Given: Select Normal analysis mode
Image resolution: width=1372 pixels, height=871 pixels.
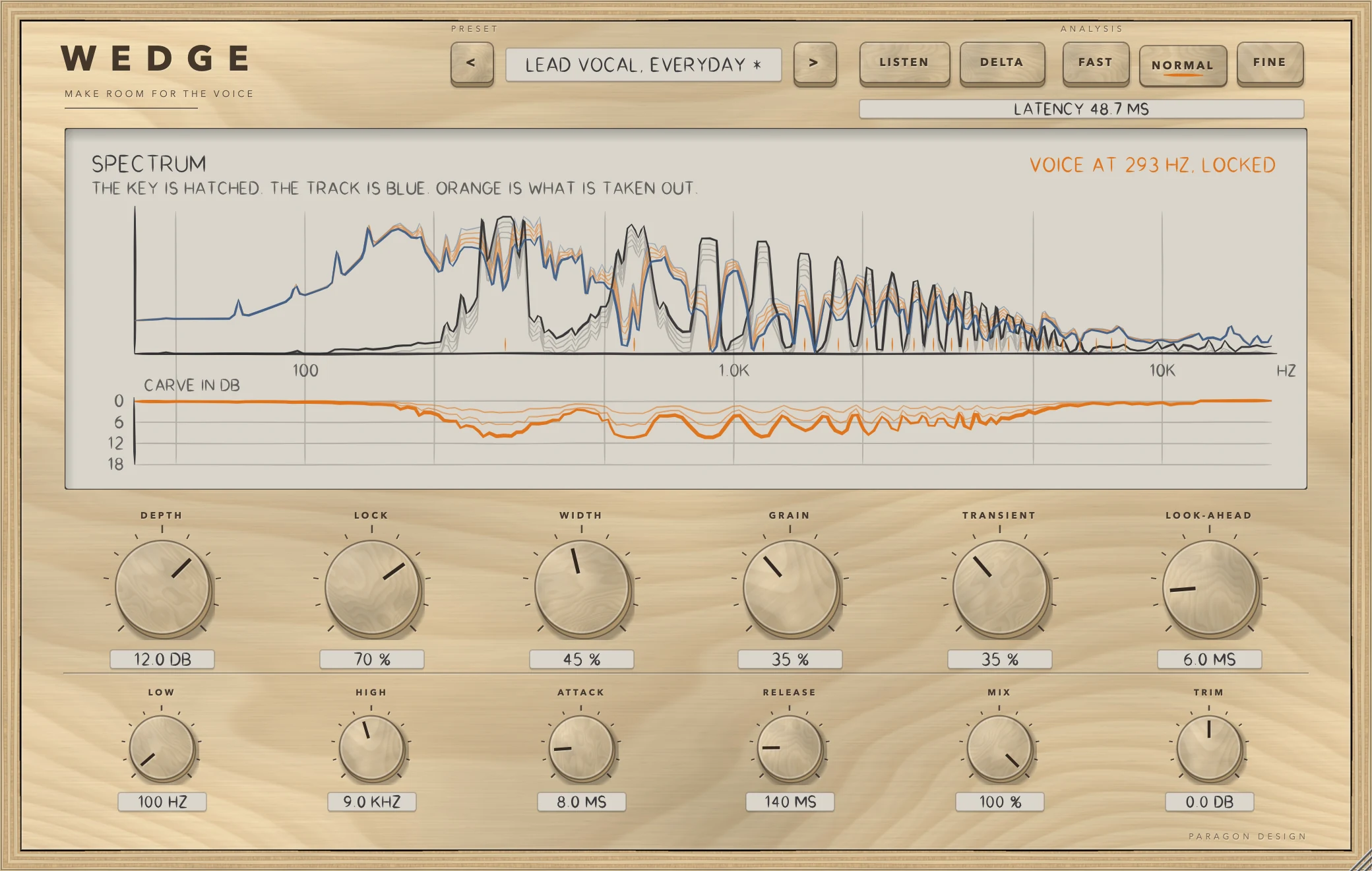Looking at the screenshot, I should coord(1183,65).
